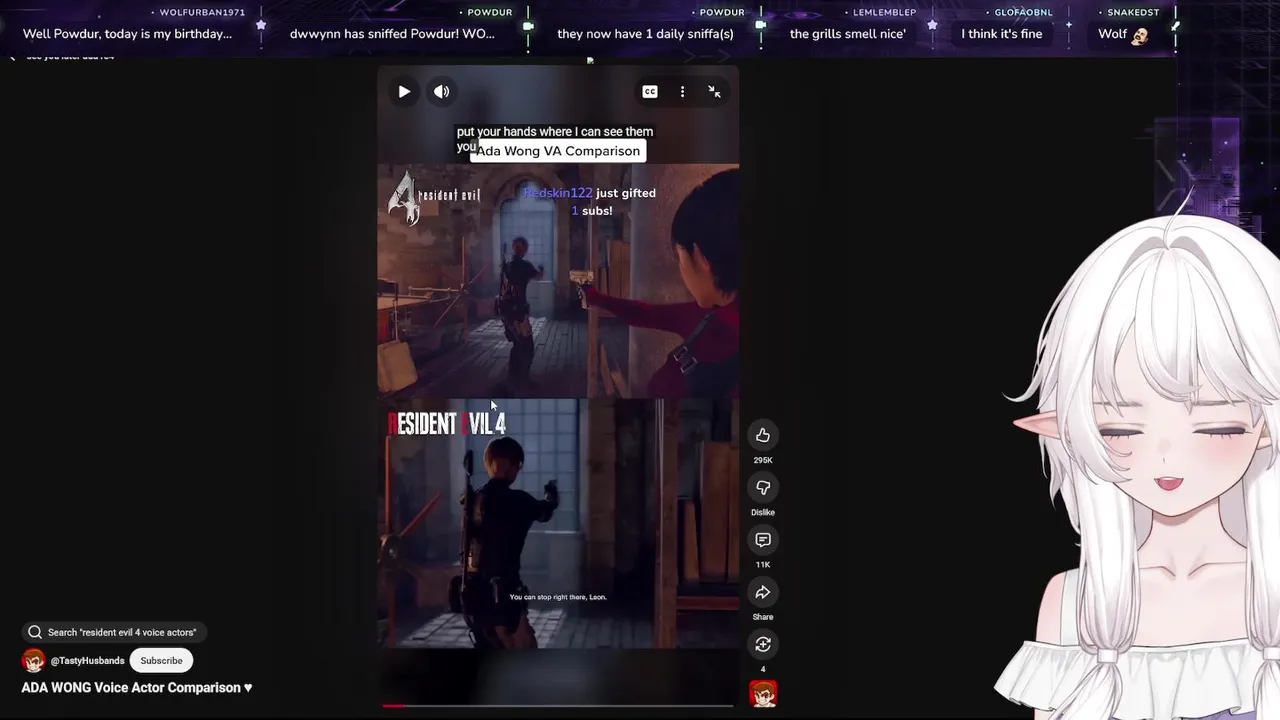The height and width of the screenshot is (720, 1280).
Task: Click the "Well Powdur, today is my birthday" message
Action: tap(127, 34)
